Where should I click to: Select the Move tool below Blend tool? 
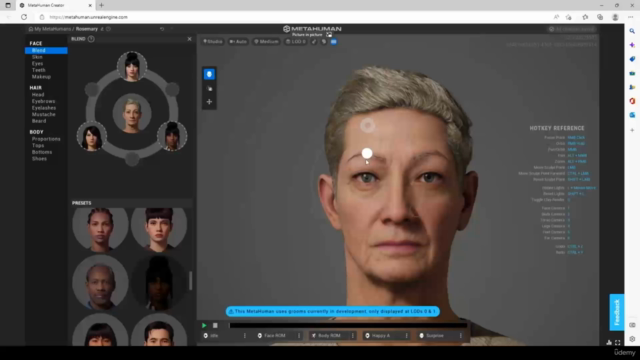pos(209,89)
